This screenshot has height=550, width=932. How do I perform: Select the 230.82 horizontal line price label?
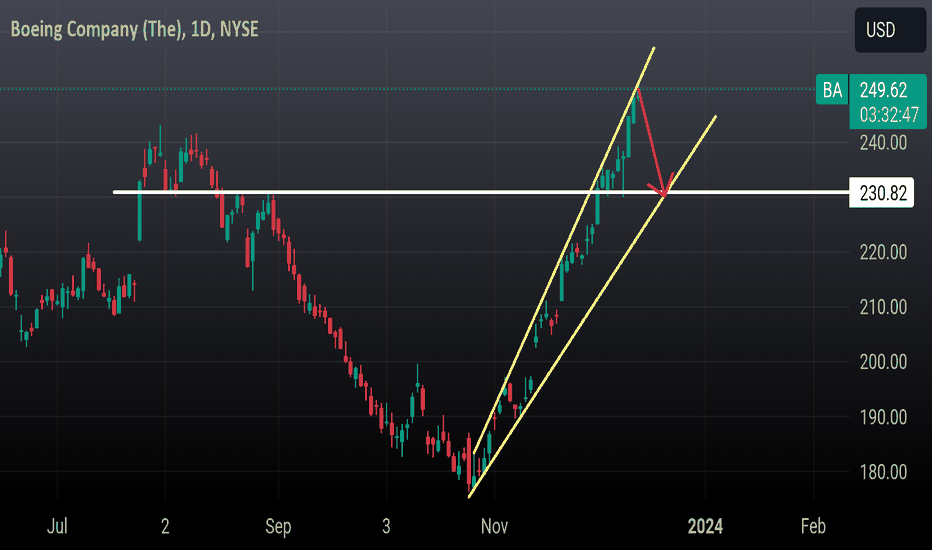[882, 193]
